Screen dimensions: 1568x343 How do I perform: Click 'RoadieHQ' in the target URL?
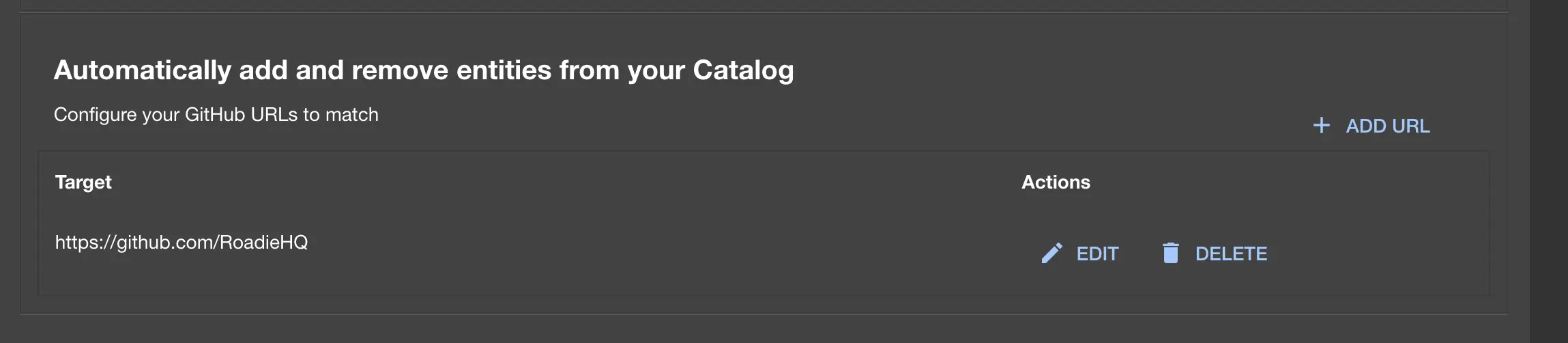point(263,243)
